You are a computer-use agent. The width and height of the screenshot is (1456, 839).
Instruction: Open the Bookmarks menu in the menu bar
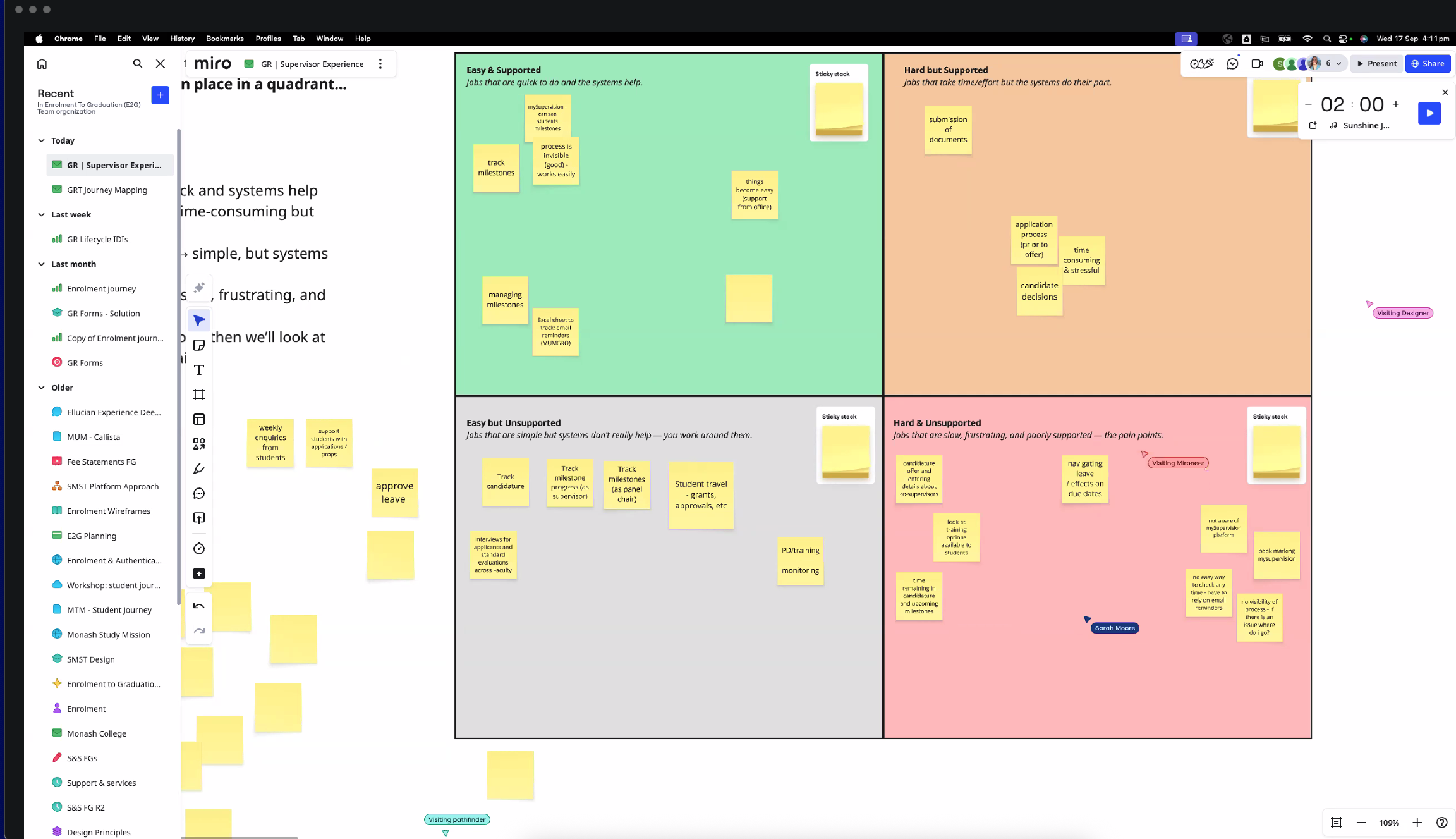pos(225,39)
